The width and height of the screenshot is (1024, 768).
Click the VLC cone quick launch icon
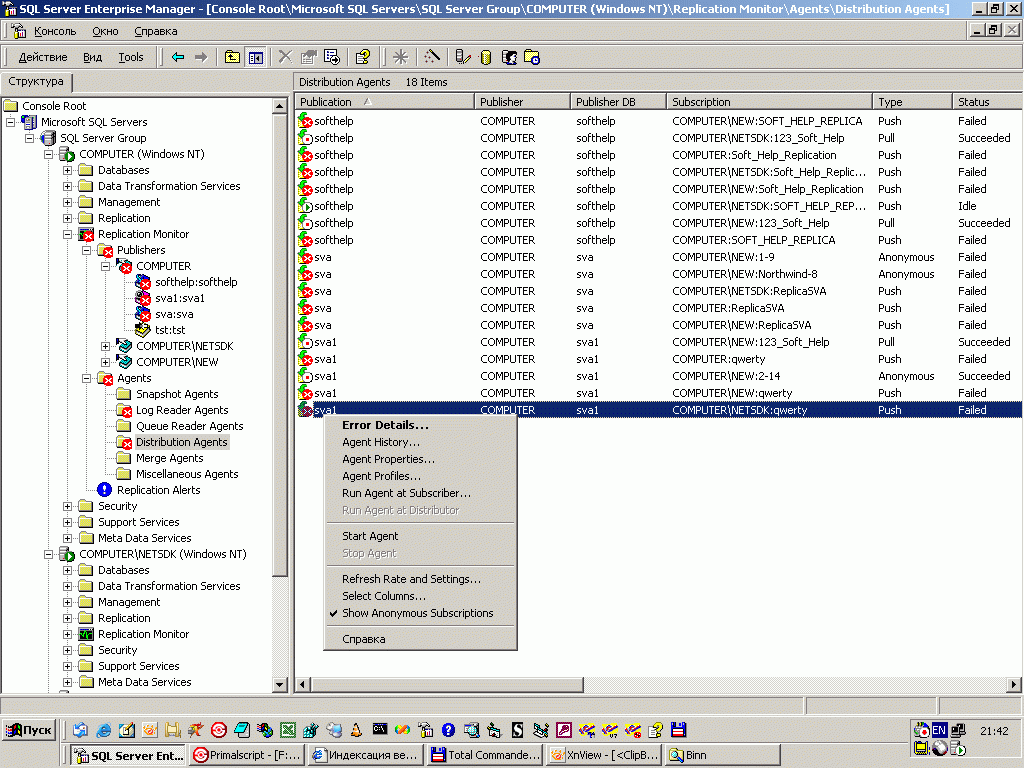[356, 730]
